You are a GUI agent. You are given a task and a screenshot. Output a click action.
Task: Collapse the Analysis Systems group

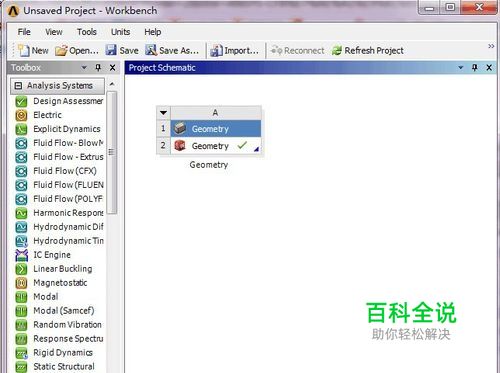coord(19,86)
